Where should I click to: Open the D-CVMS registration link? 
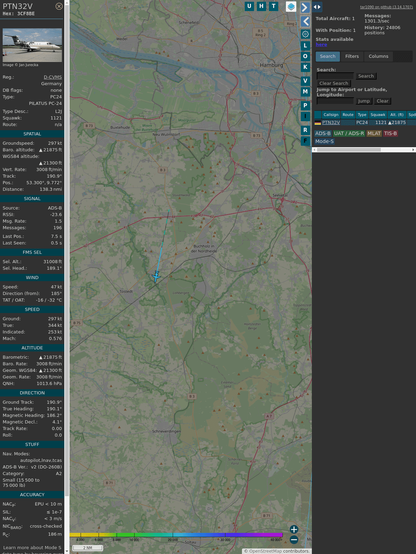point(53,77)
